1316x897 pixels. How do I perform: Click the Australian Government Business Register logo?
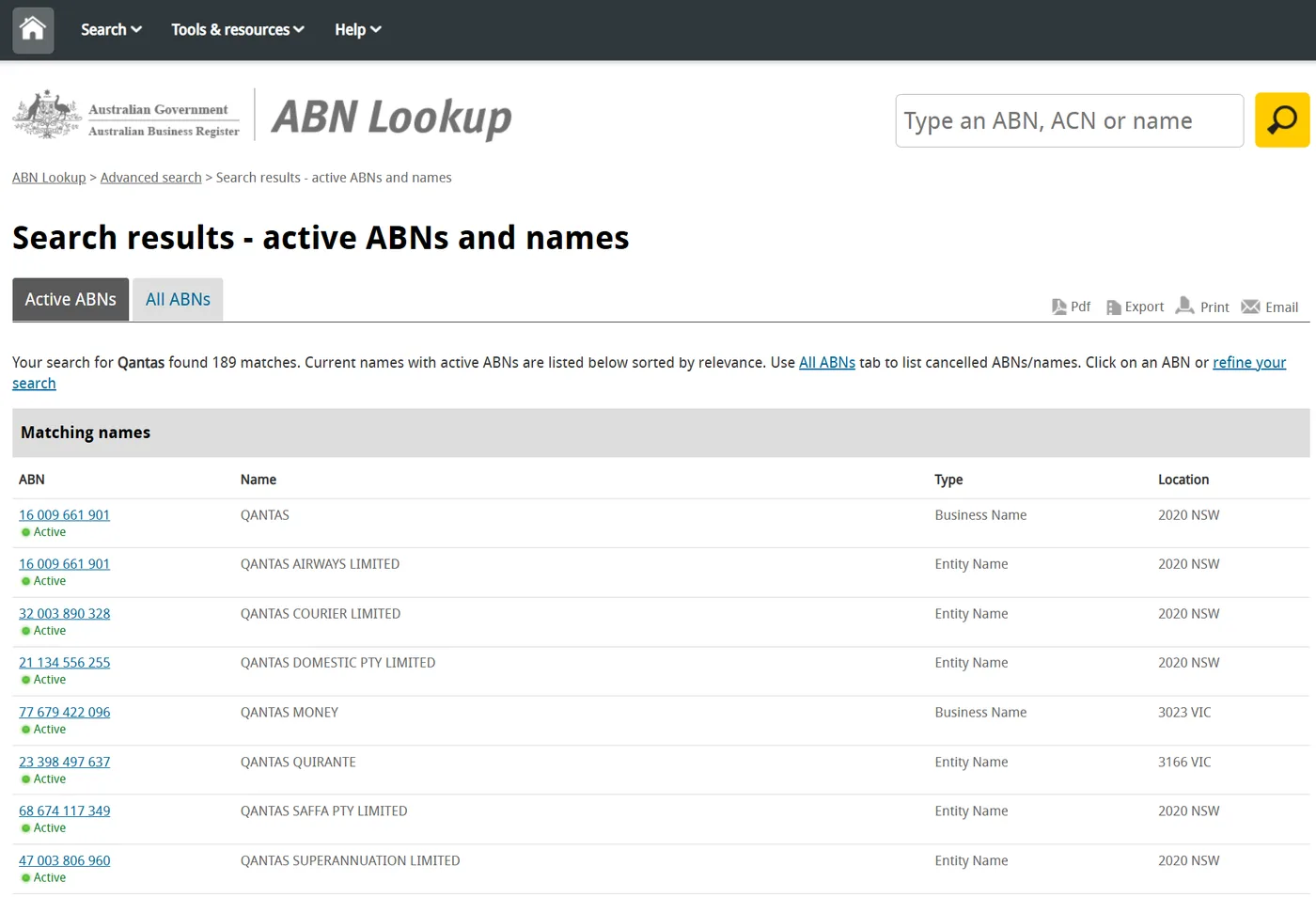(127, 116)
